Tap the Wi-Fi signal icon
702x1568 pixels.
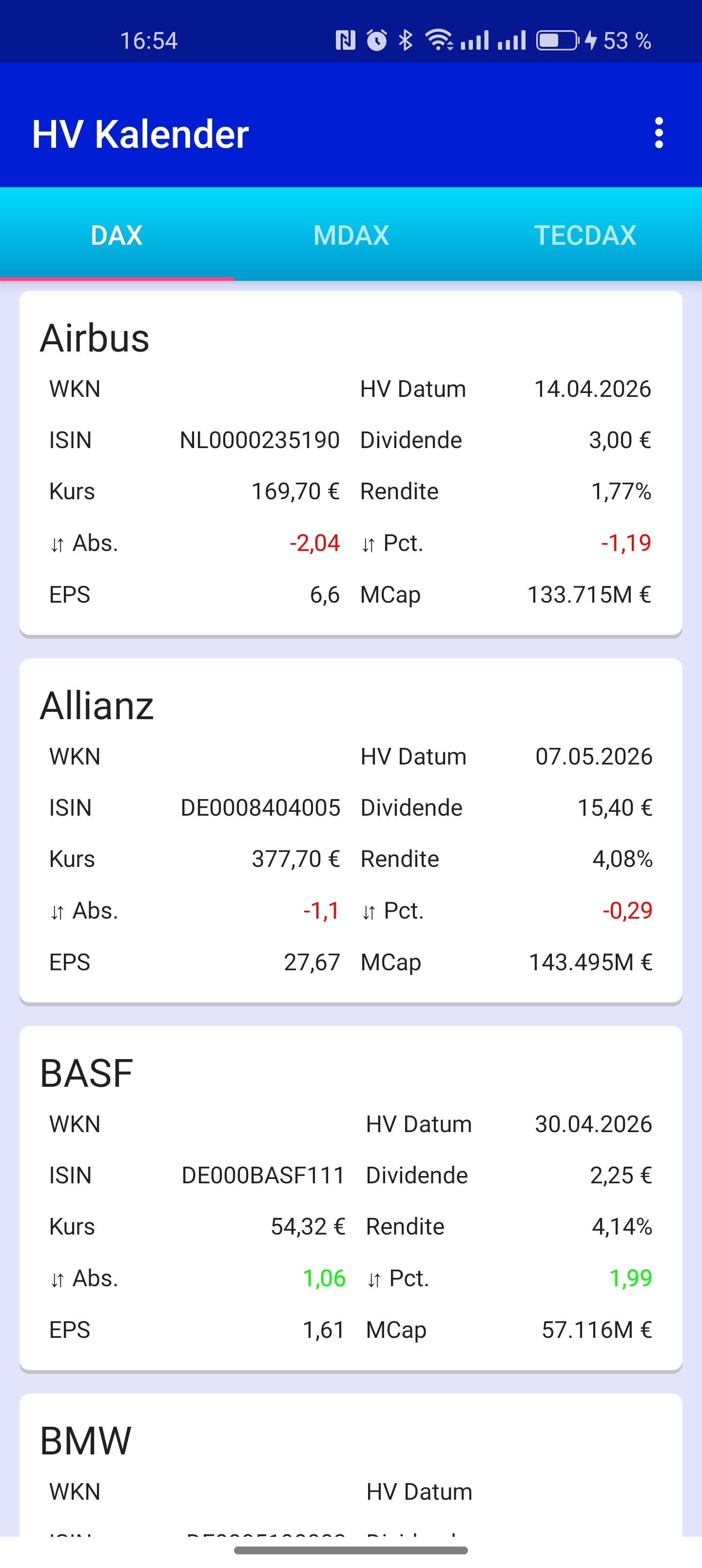click(439, 40)
